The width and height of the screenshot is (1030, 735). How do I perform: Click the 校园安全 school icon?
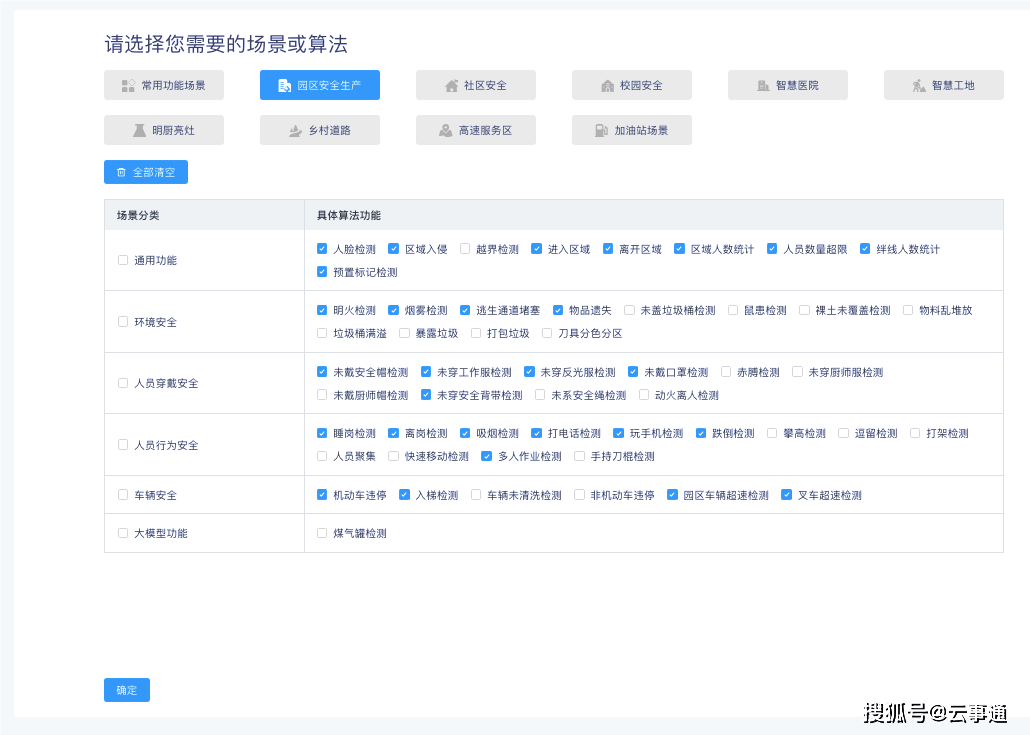click(x=607, y=86)
